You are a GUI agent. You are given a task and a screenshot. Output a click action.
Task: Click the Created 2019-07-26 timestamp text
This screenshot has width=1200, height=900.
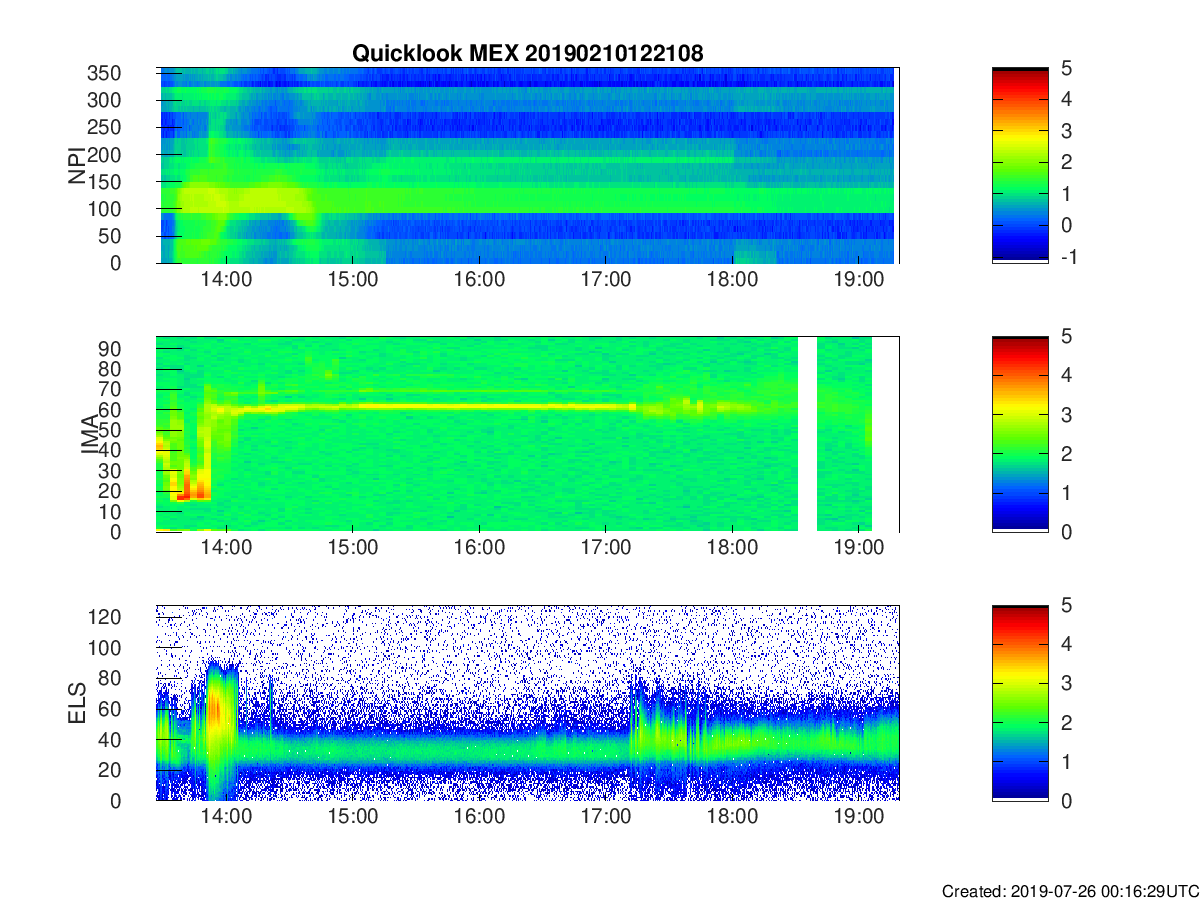[1069, 891]
